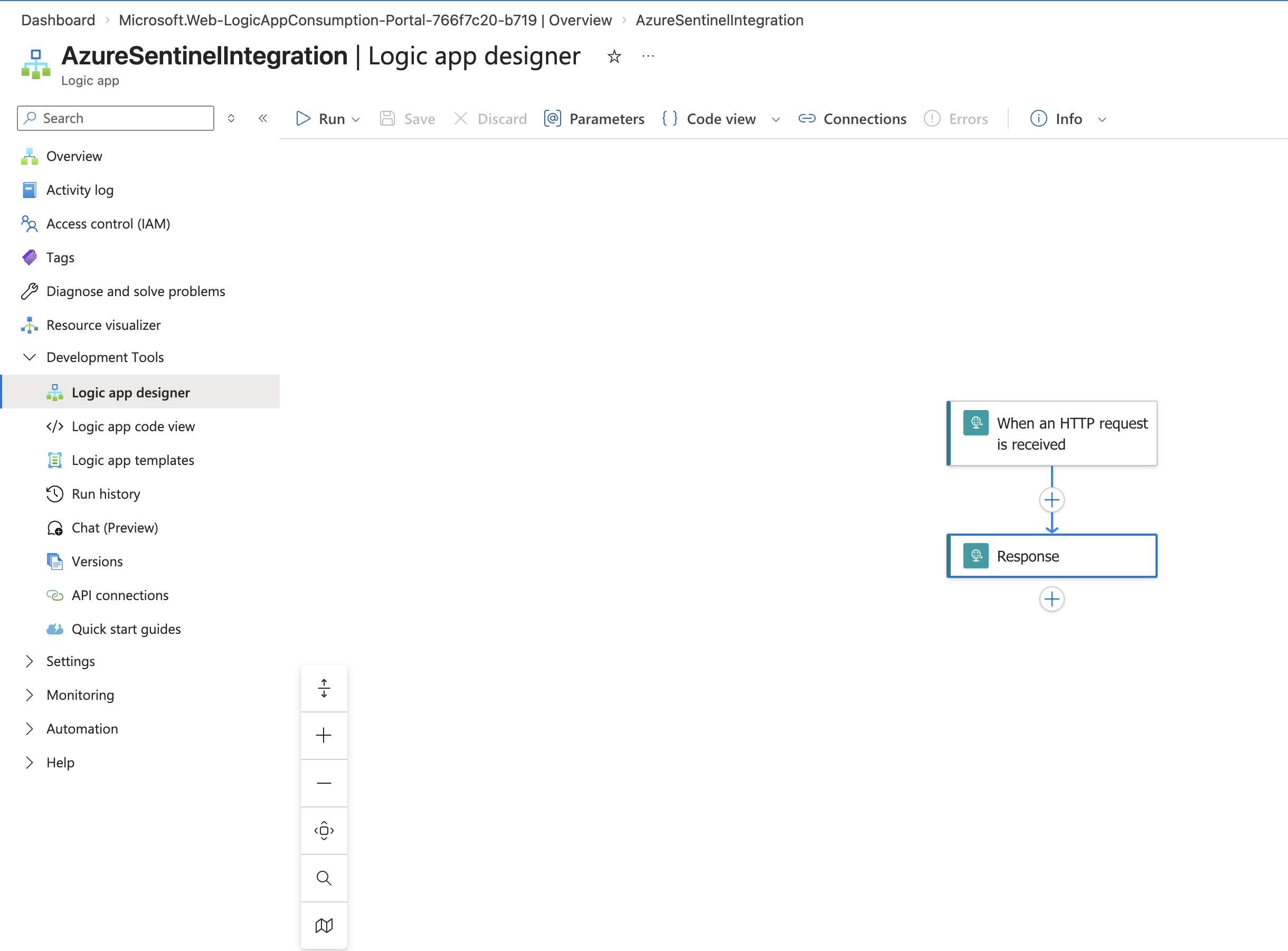Open the Code view dropdown chevron
Screen dimensions: 1288x951
pos(775,119)
